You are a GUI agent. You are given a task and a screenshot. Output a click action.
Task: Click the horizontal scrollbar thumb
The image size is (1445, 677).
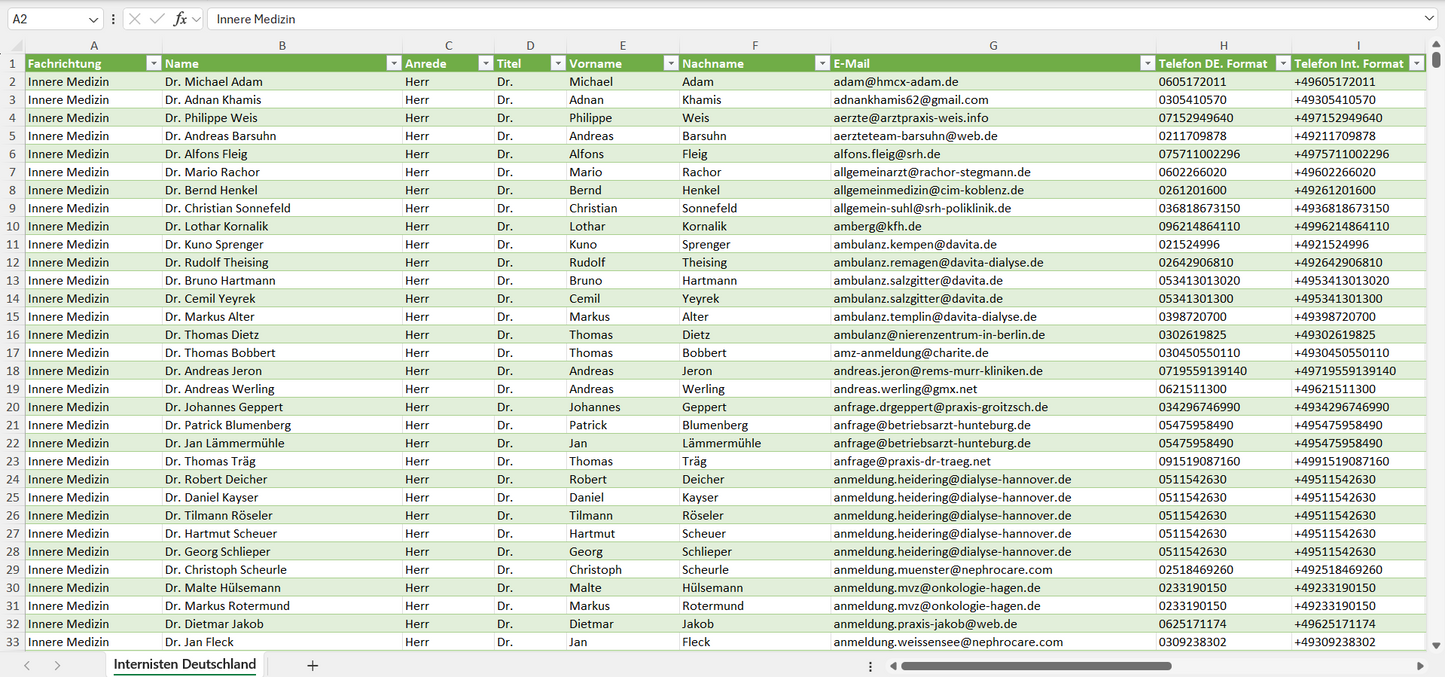[1035, 665]
